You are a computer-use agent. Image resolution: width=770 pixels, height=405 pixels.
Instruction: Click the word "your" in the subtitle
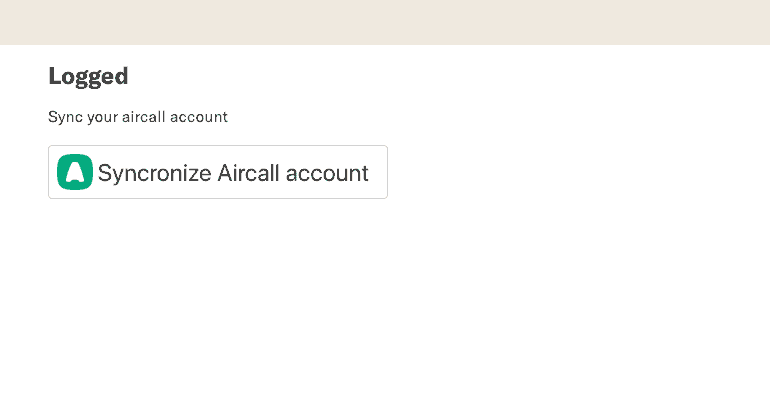[x=100, y=117]
